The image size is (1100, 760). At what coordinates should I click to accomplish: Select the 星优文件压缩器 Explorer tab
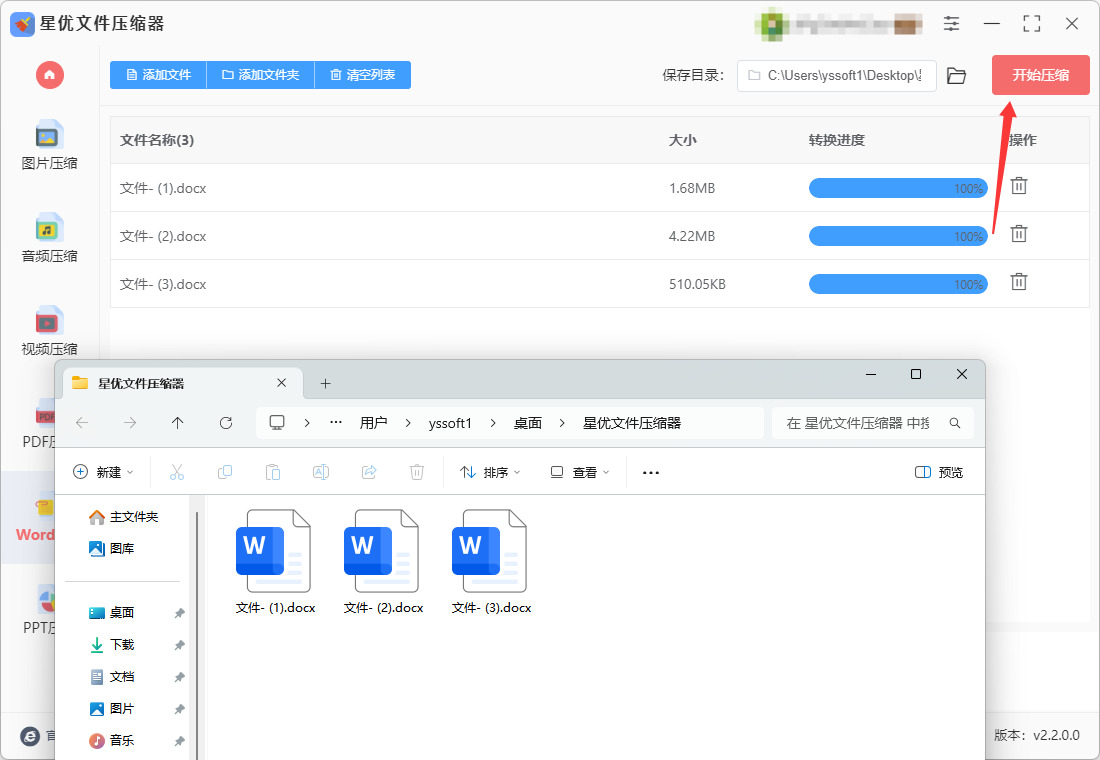tap(184, 383)
